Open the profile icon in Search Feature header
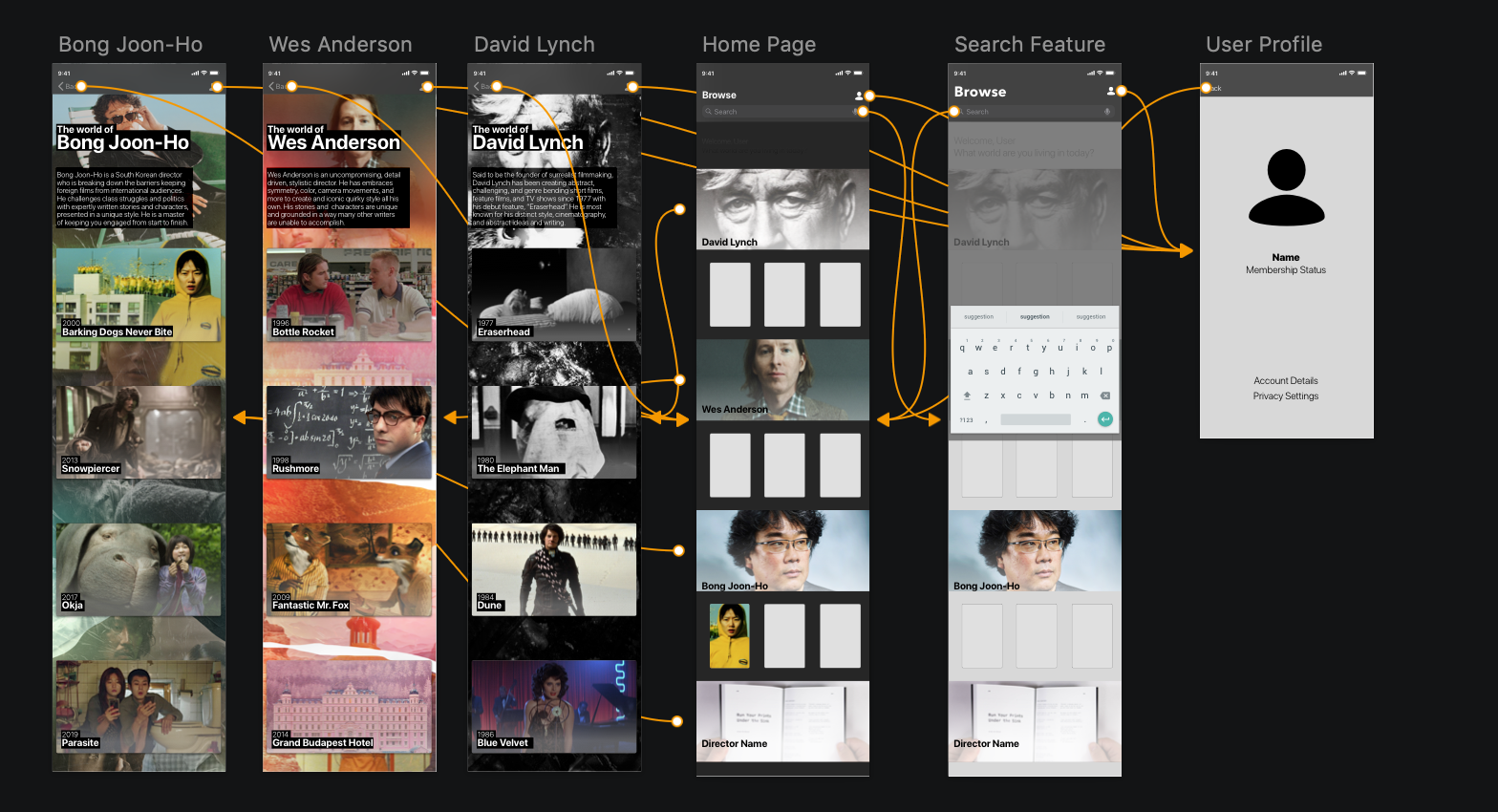1498x812 pixels. pyautogui.click(x=1111, y=91)
